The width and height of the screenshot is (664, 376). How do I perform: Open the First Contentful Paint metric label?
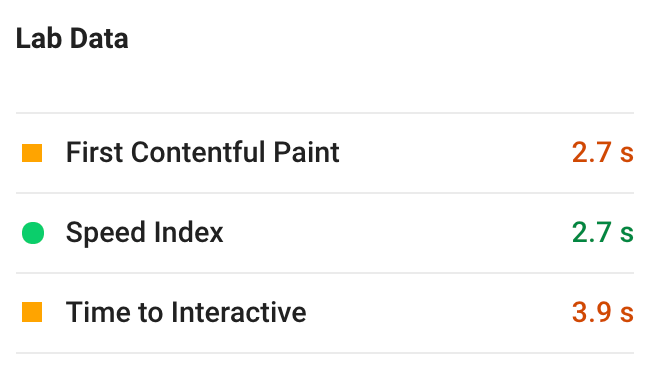tap(202, 152)
